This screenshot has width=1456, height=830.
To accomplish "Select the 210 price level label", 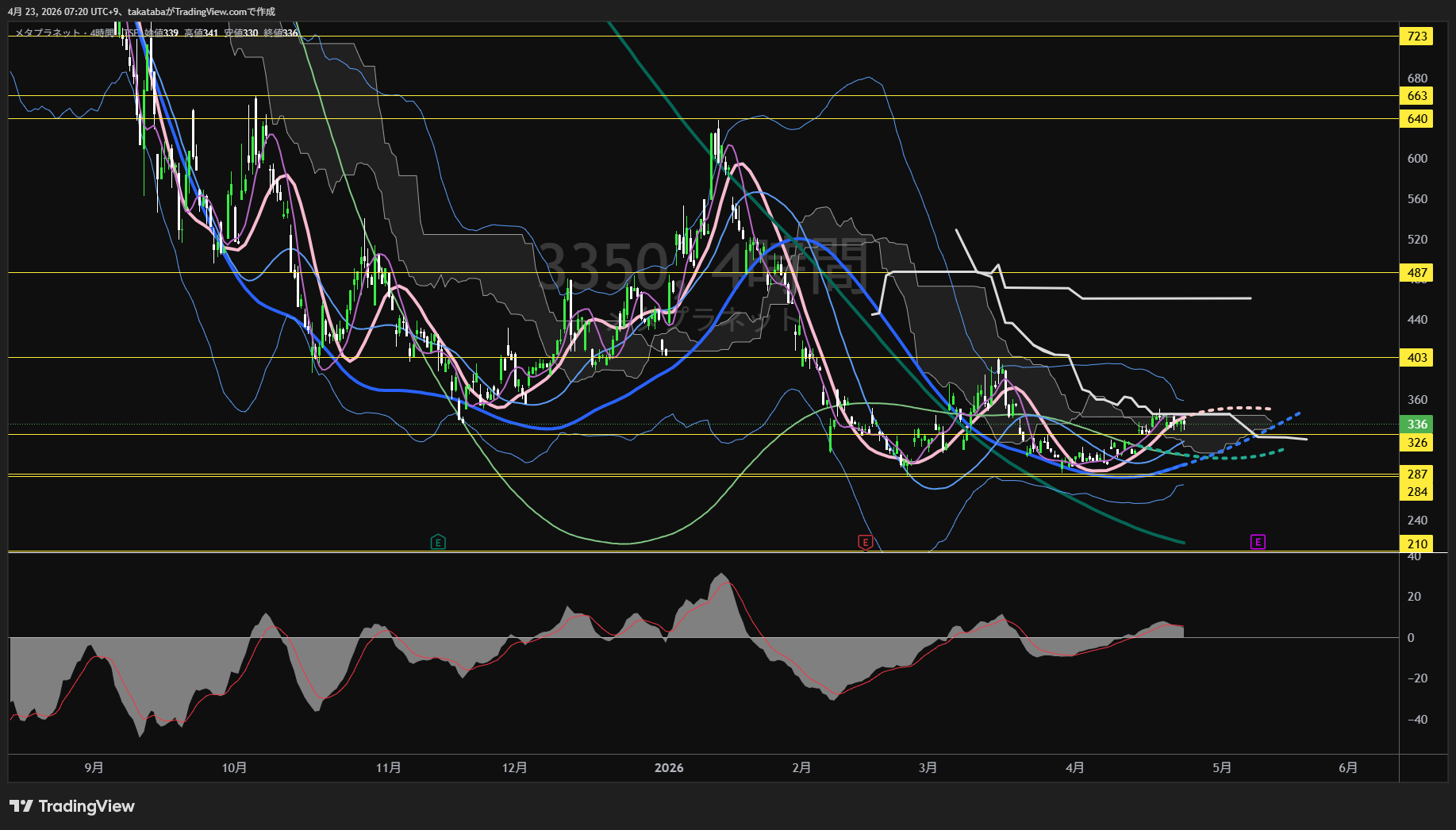I will (x=1417, y=544).
